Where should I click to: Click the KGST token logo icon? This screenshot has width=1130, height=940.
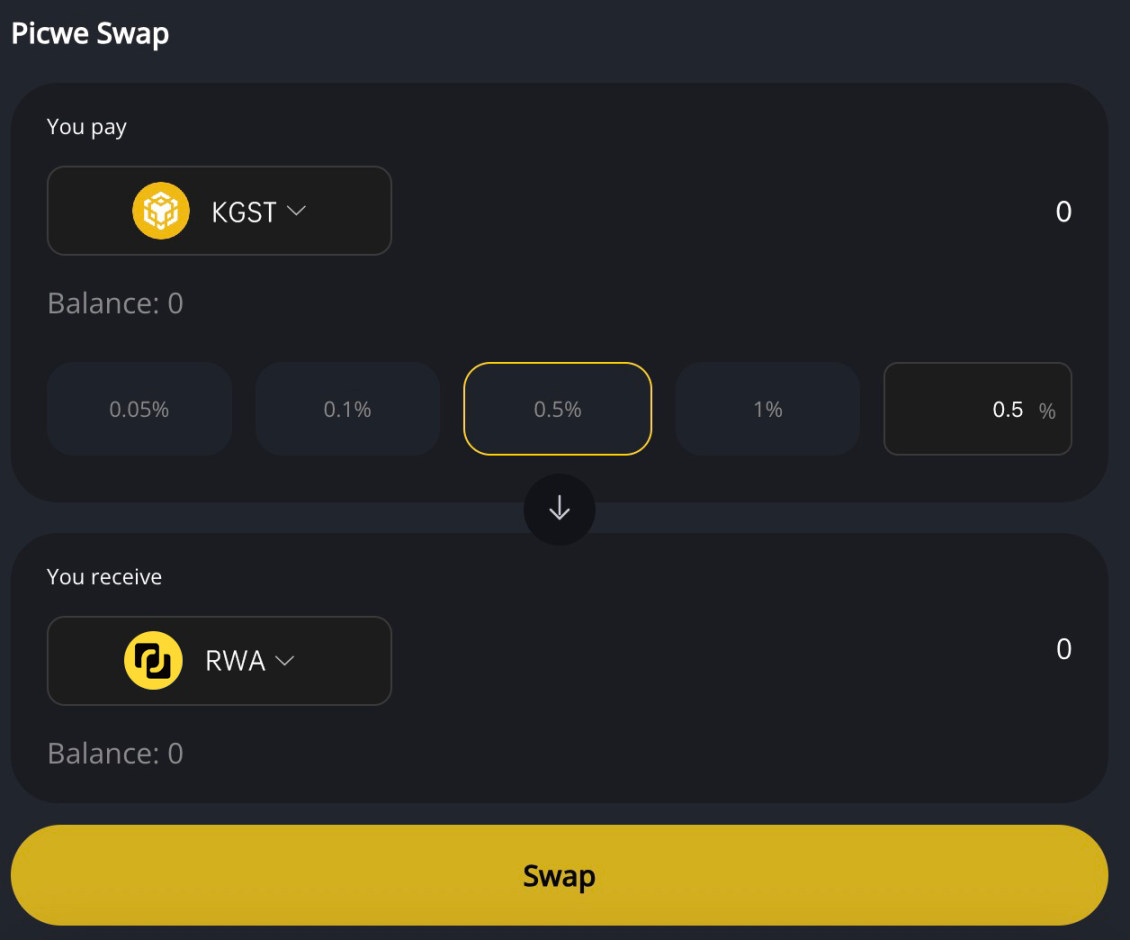coord(161,211)
